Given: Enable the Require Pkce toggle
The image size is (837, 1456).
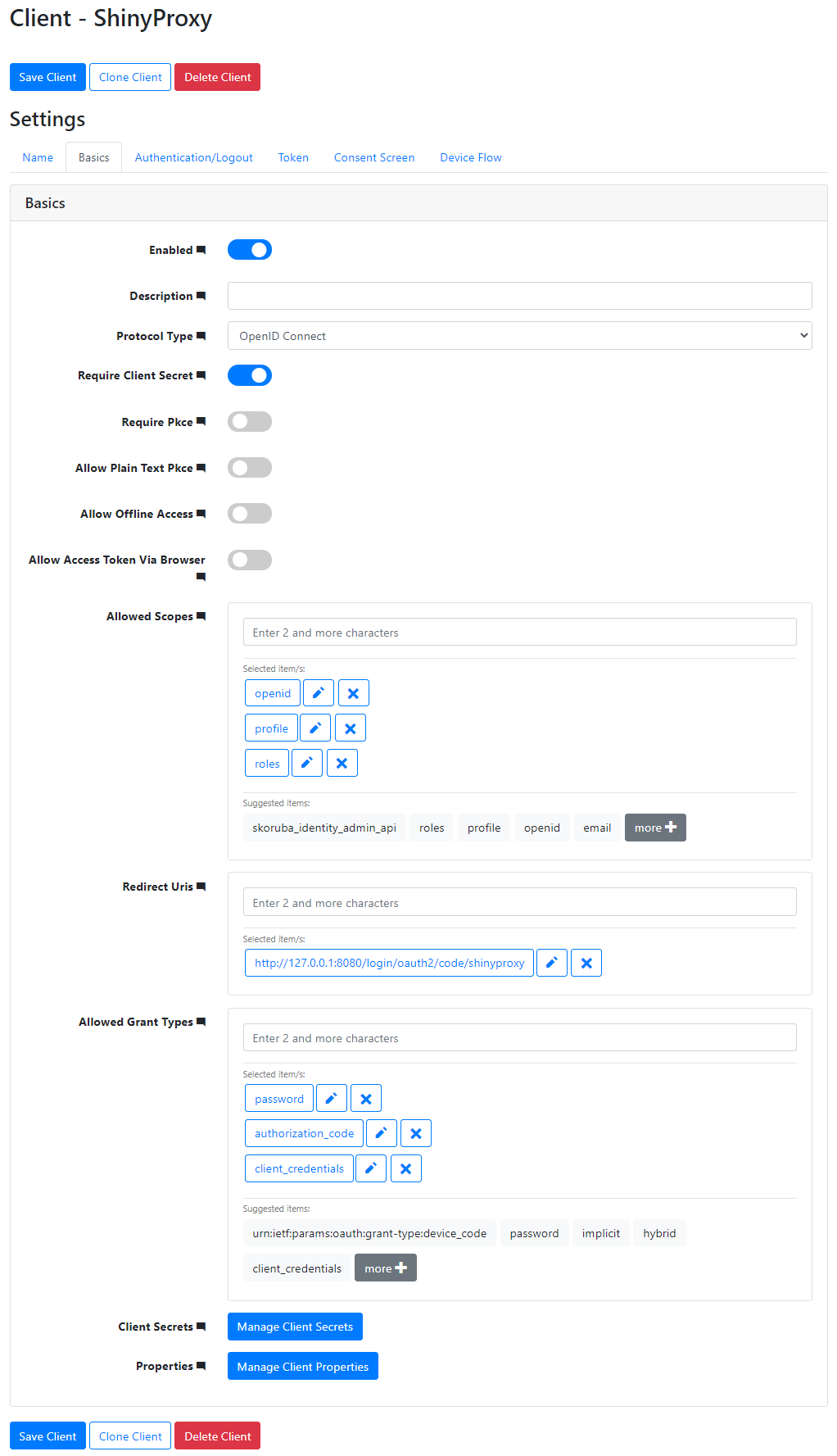Looking at the screenshot, I should point(250,421).
